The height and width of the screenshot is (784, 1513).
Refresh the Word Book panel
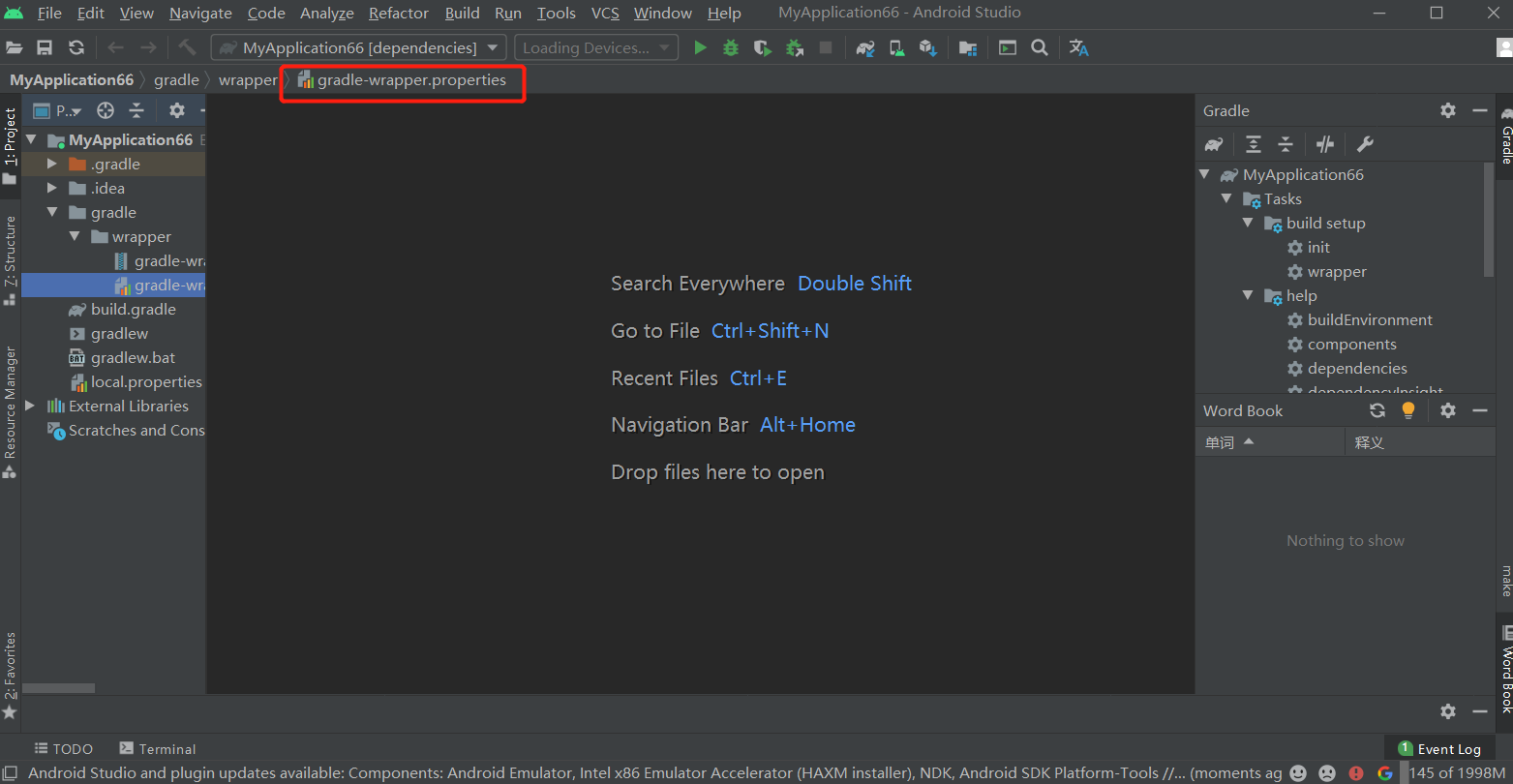tap(1377, 410)
